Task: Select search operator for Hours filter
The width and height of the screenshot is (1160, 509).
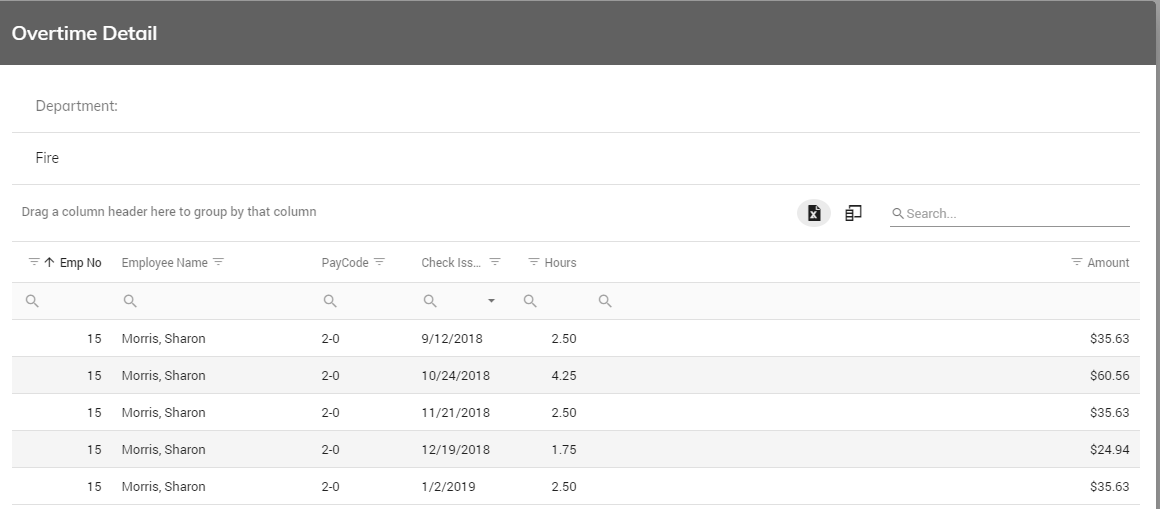Action: tap(530, 301)
